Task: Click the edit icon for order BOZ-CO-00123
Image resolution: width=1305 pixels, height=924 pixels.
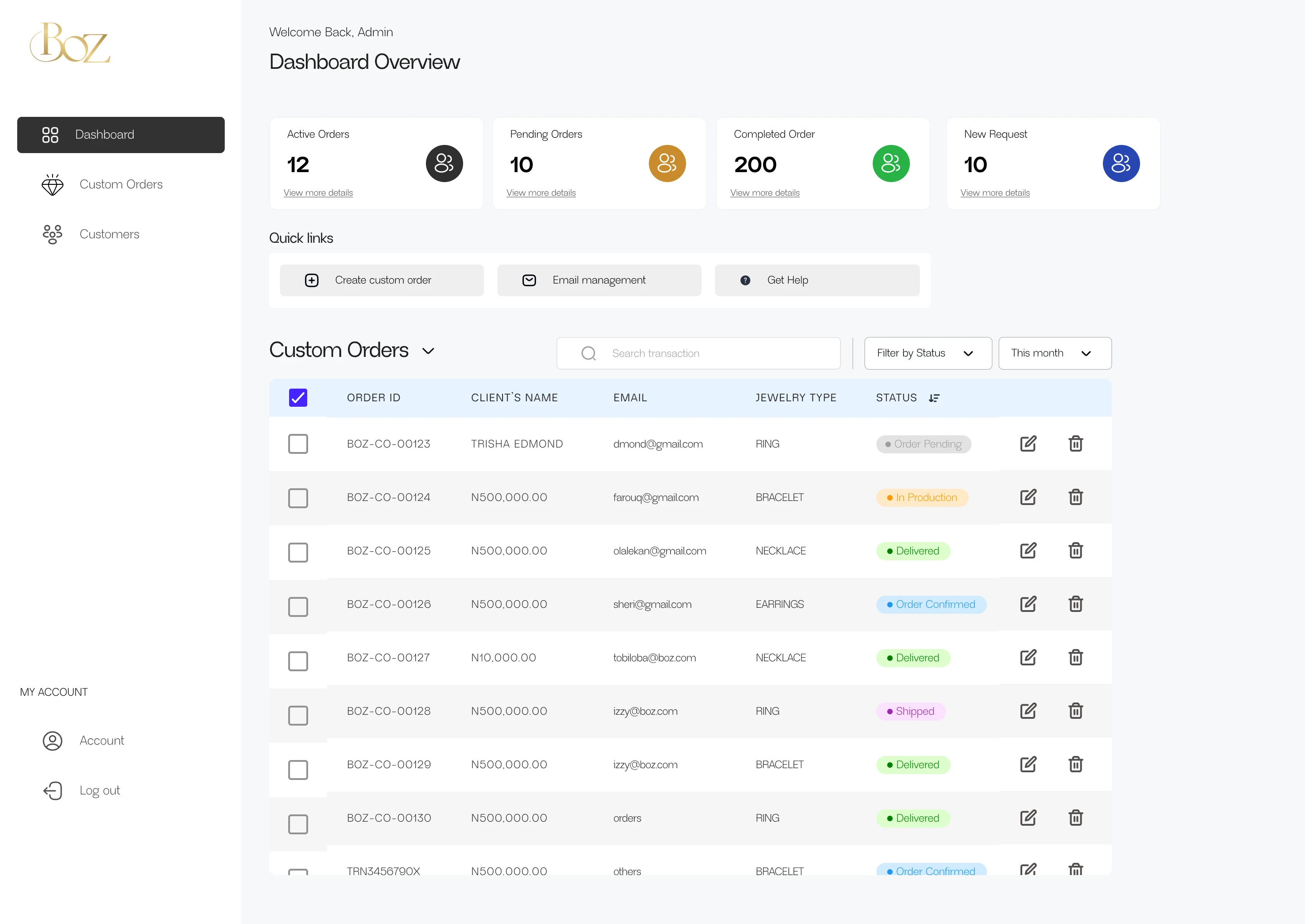Action: [x=1028, y=444]
